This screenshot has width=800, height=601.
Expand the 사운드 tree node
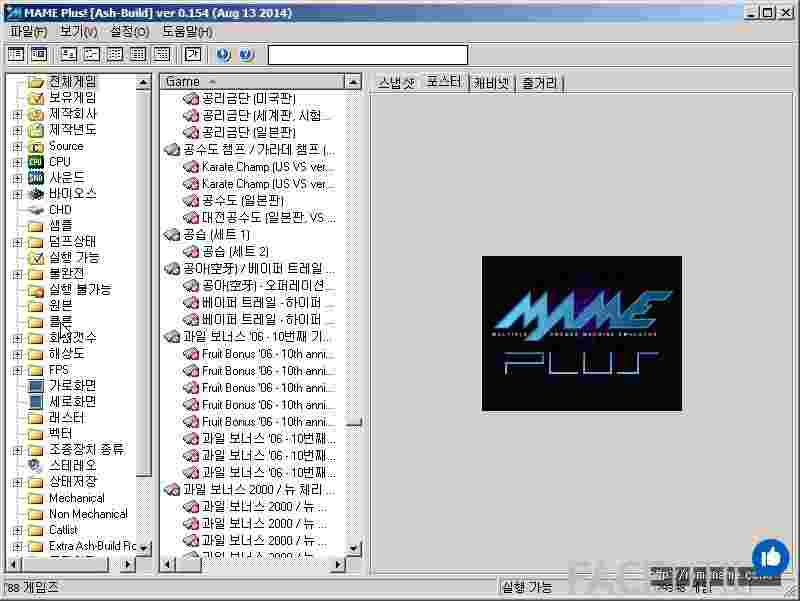click(17, 178)
